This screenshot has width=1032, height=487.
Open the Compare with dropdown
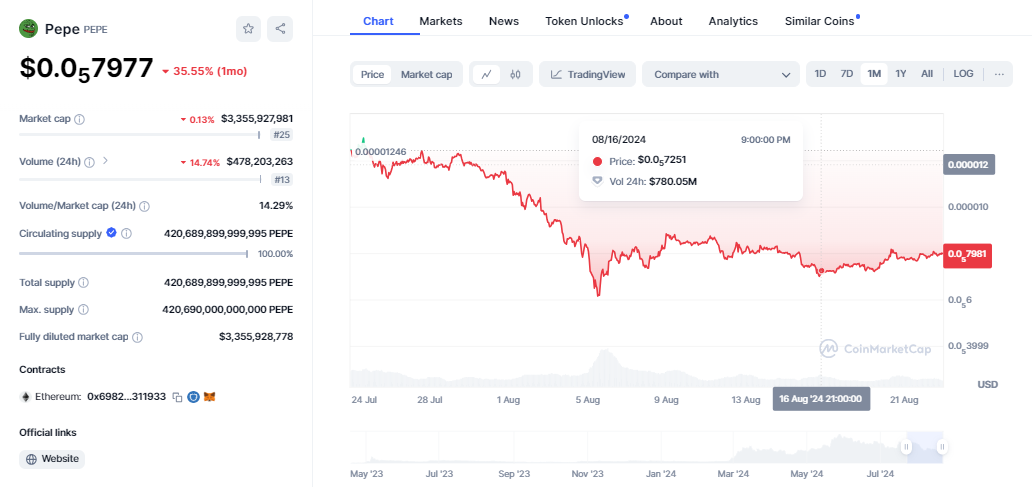[721, 74]
